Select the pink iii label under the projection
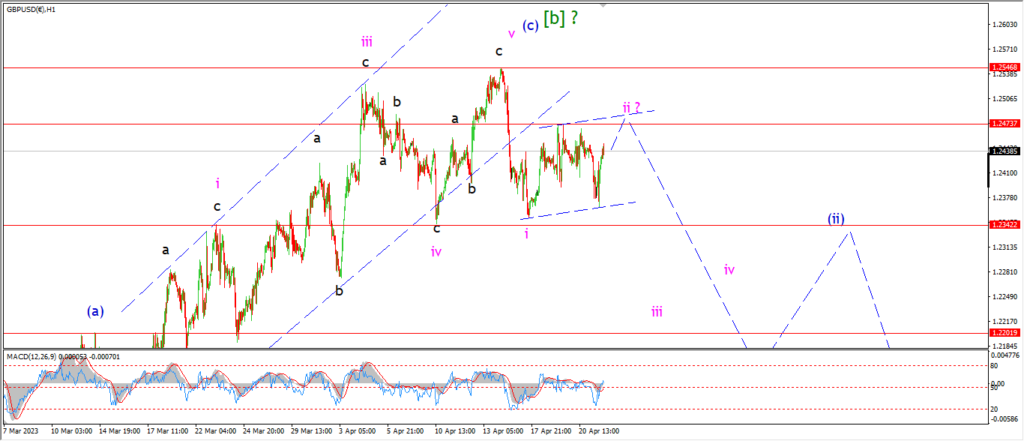Viewport: 1024px width, 441px height. point(657,312)
